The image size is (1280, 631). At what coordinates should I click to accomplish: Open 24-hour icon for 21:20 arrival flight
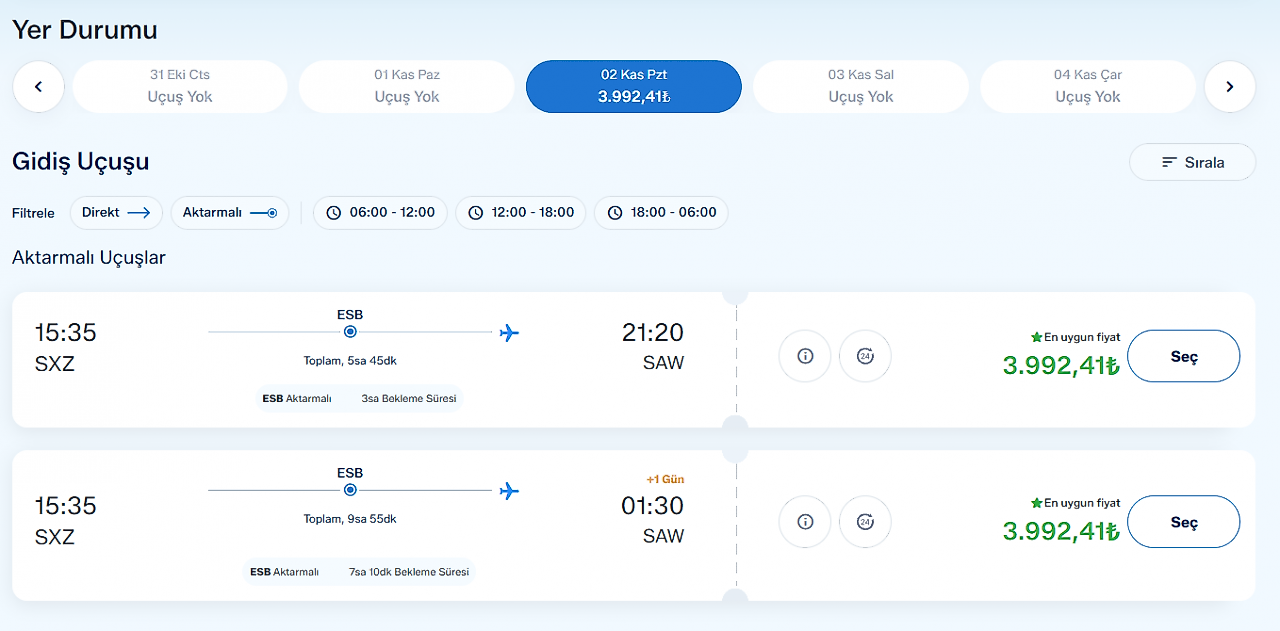[x=865, y=356]
